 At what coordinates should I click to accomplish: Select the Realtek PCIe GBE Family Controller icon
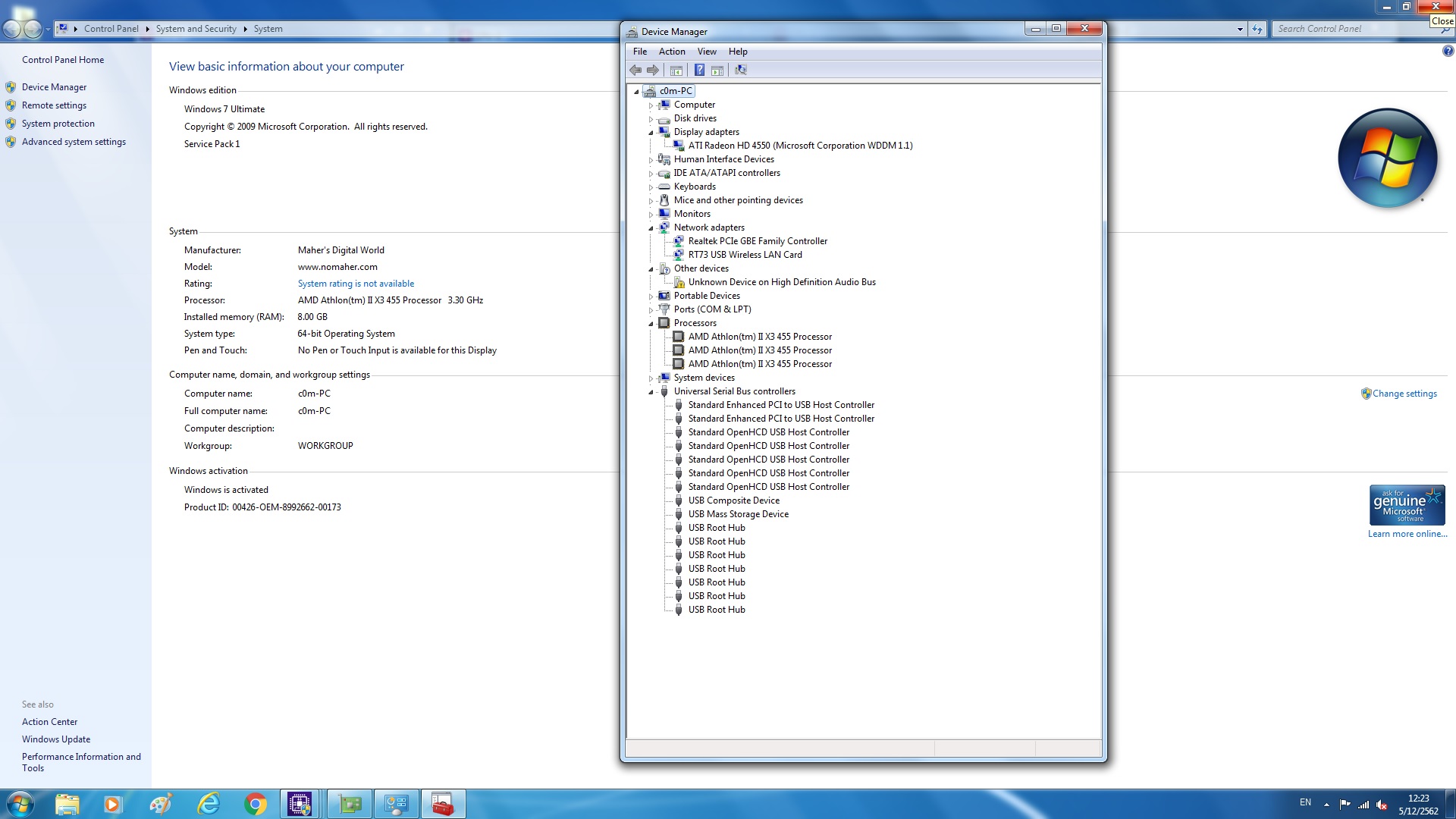679,241
